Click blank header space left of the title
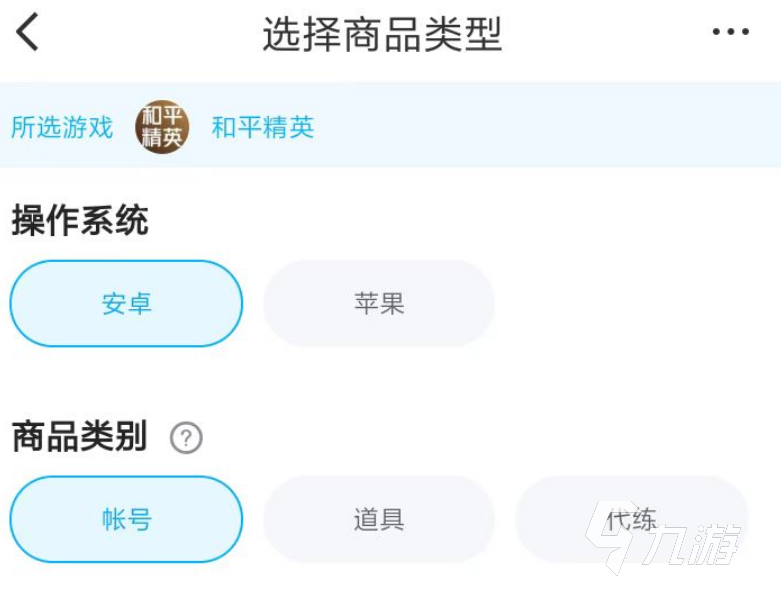Screen dimensions: 781x606 150,35
